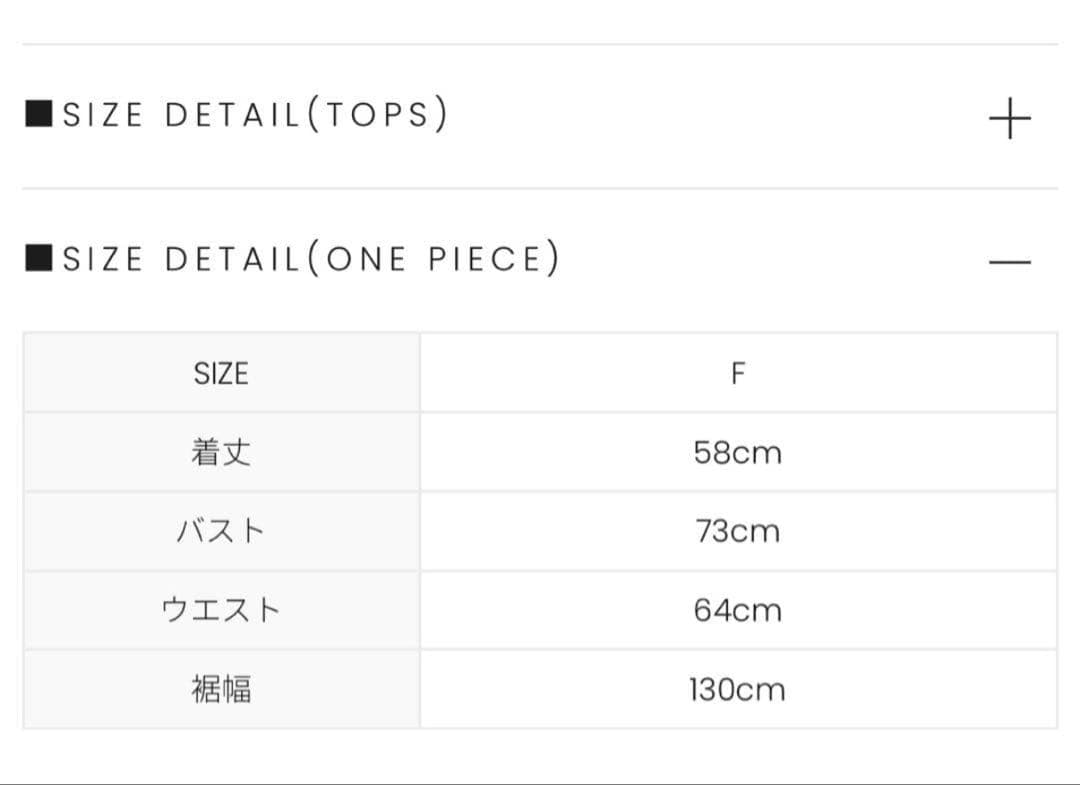Click the 130cm hem width value
The height and width of the screenshot is (785, 1080).
(x=738, y=689)
